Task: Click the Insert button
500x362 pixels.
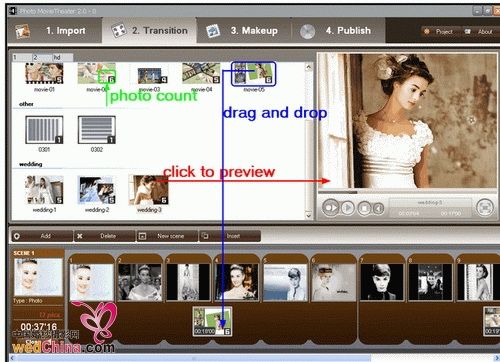Action: [x=230, y=236]
